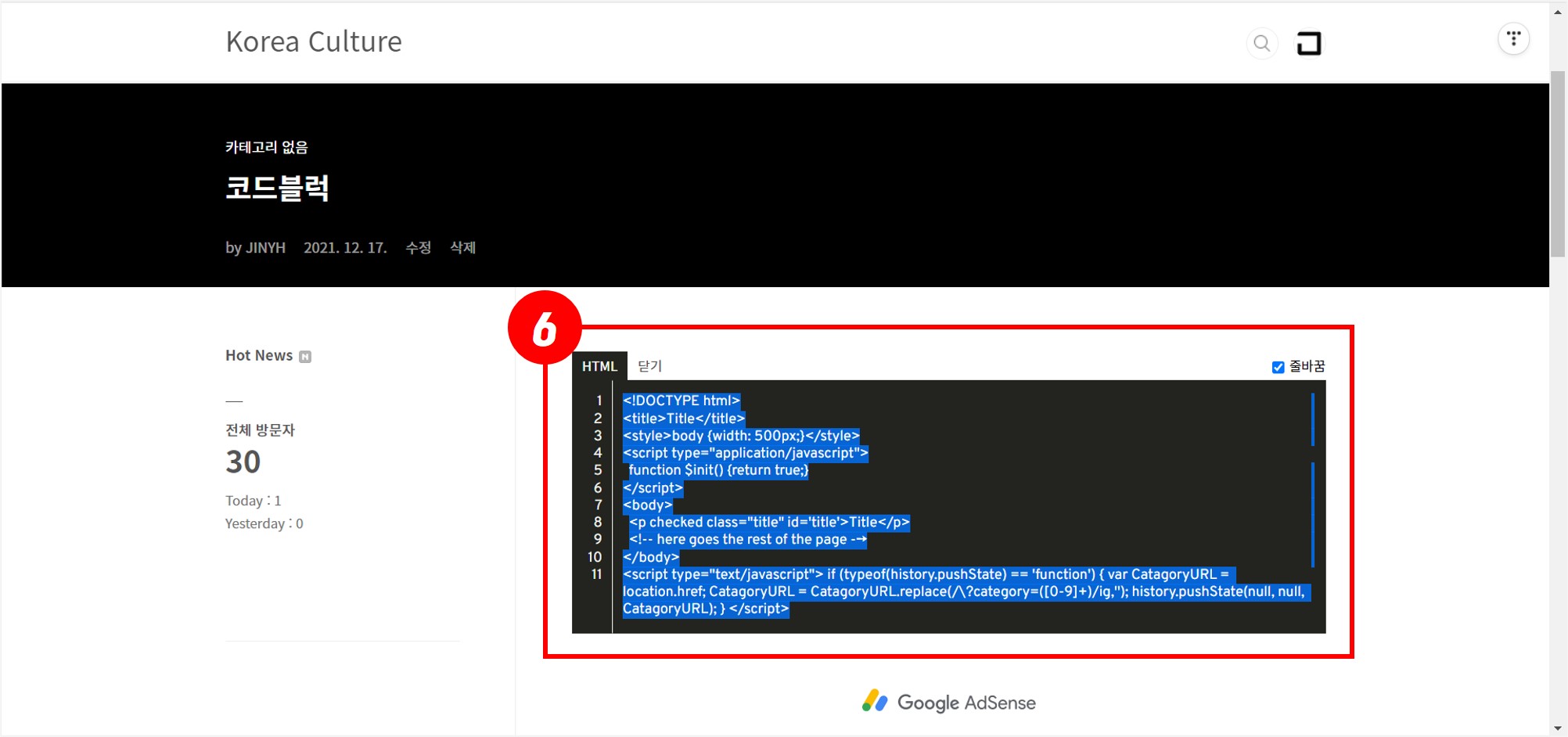Click the code line '<title>Title</title>'
This screenshot has height=737, width=1568.
point(684,419)
